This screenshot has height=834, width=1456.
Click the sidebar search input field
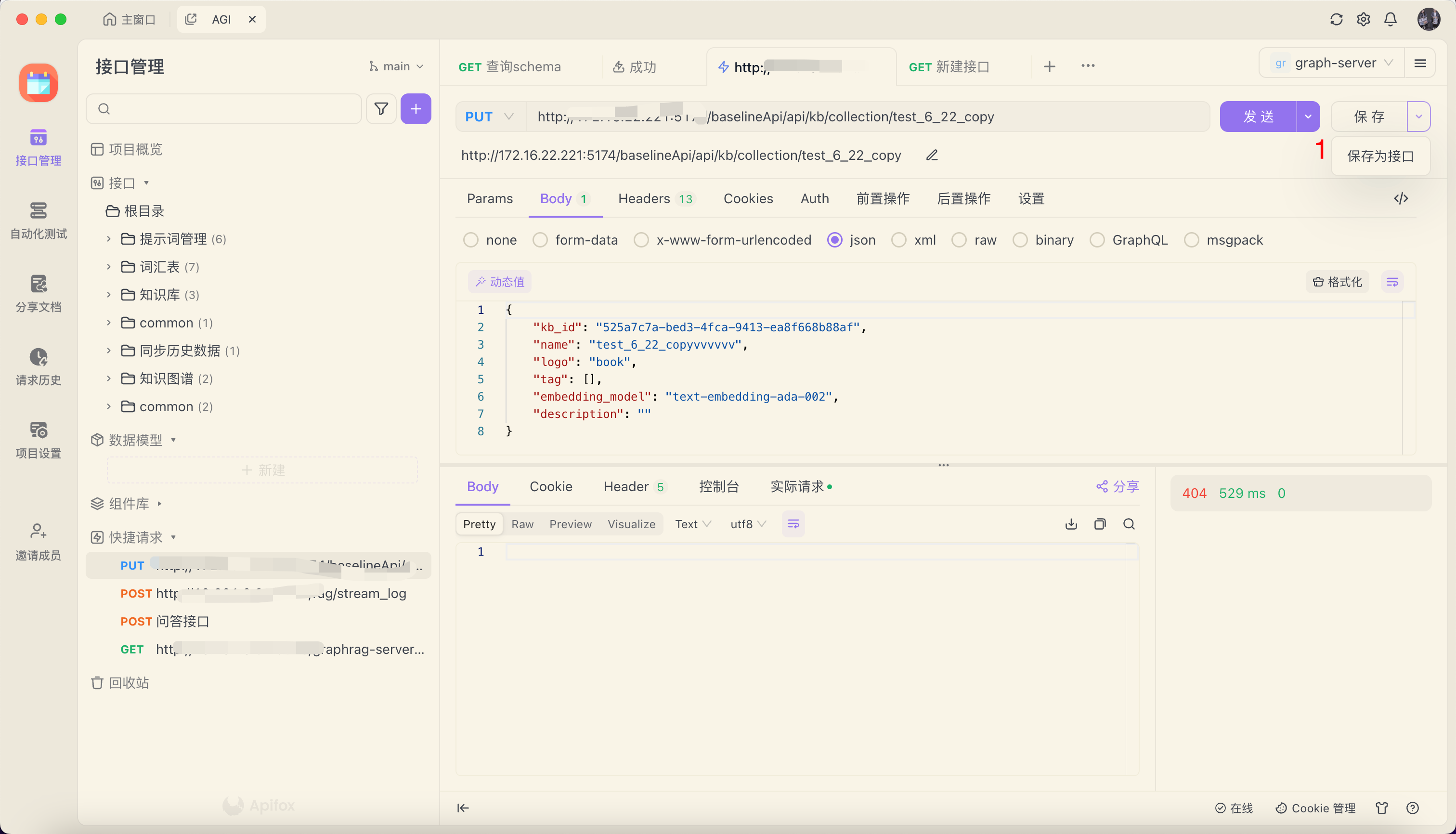coord(224,109)
